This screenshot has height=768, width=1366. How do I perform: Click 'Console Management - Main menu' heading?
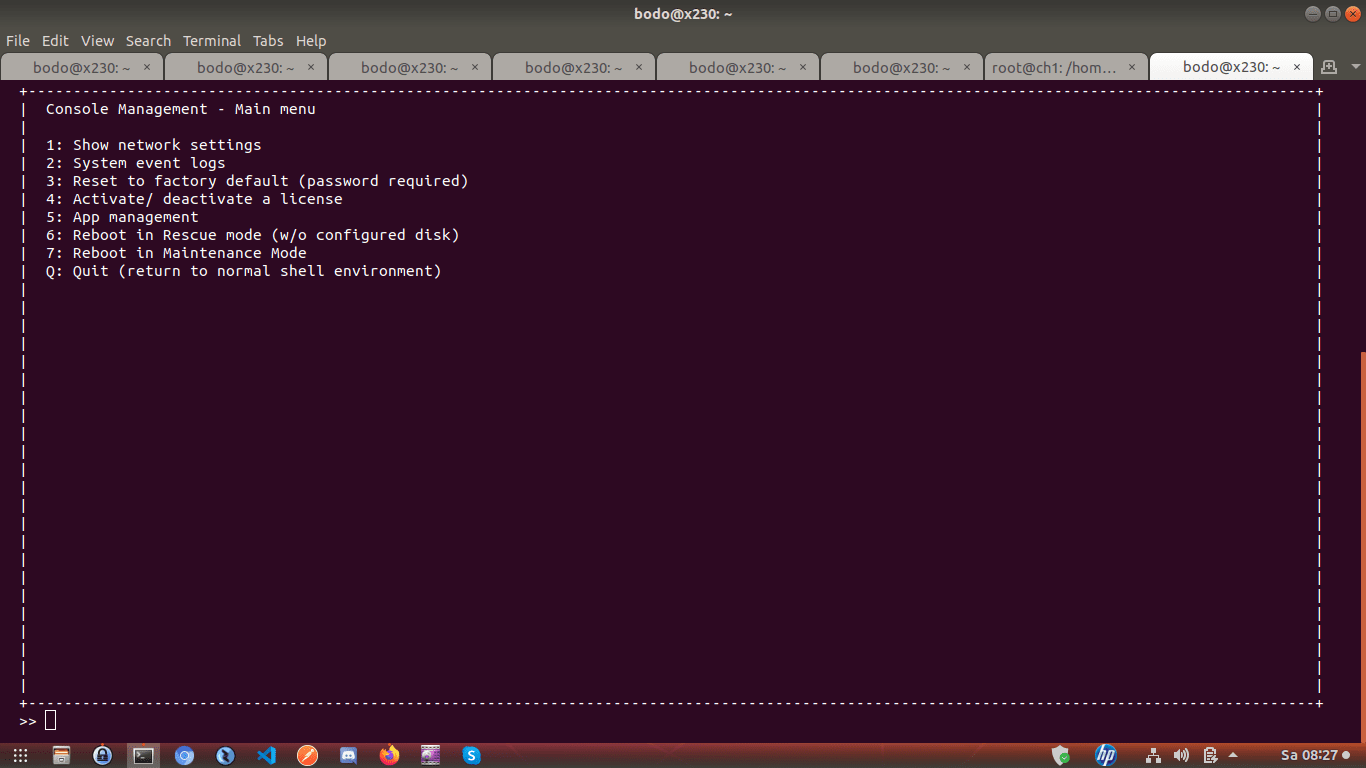click(180, 109)
